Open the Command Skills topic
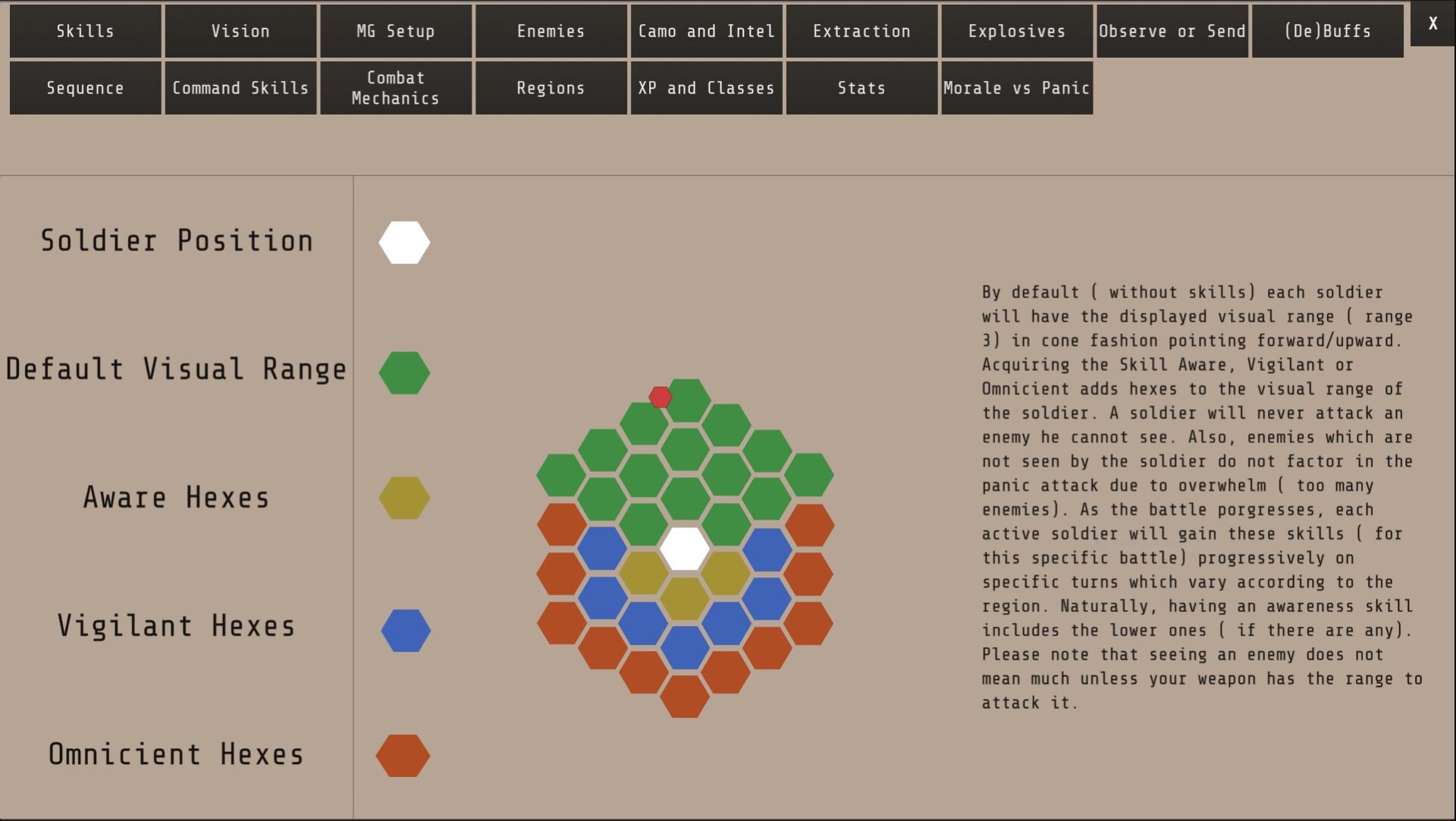1456x821 pixels. click(240, 87)
